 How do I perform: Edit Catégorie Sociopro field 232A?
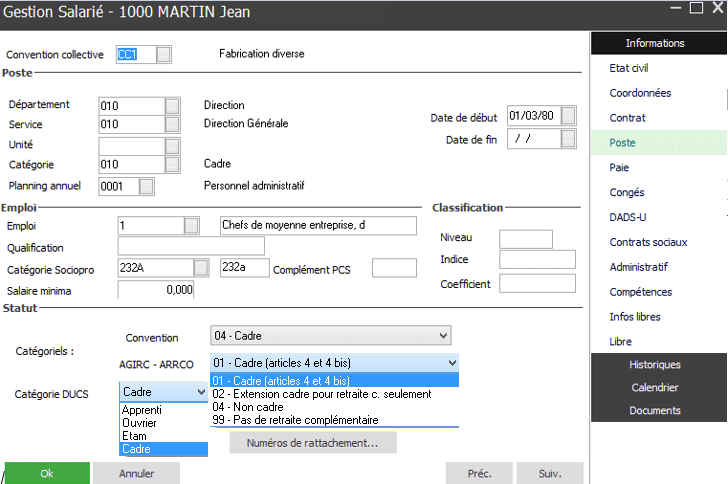point(156,268)
